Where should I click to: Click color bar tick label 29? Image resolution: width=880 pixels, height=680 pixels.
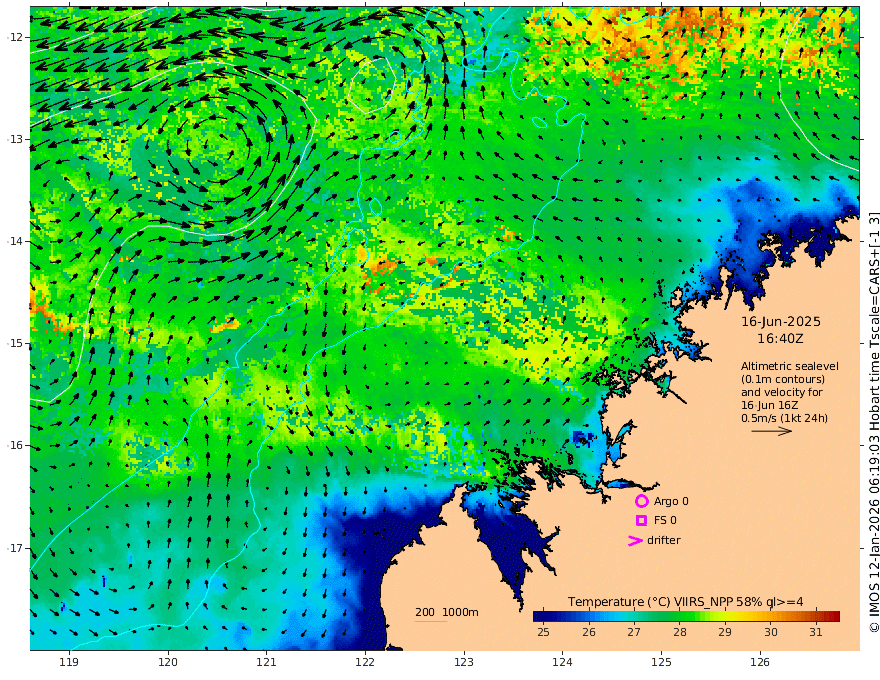725,632
